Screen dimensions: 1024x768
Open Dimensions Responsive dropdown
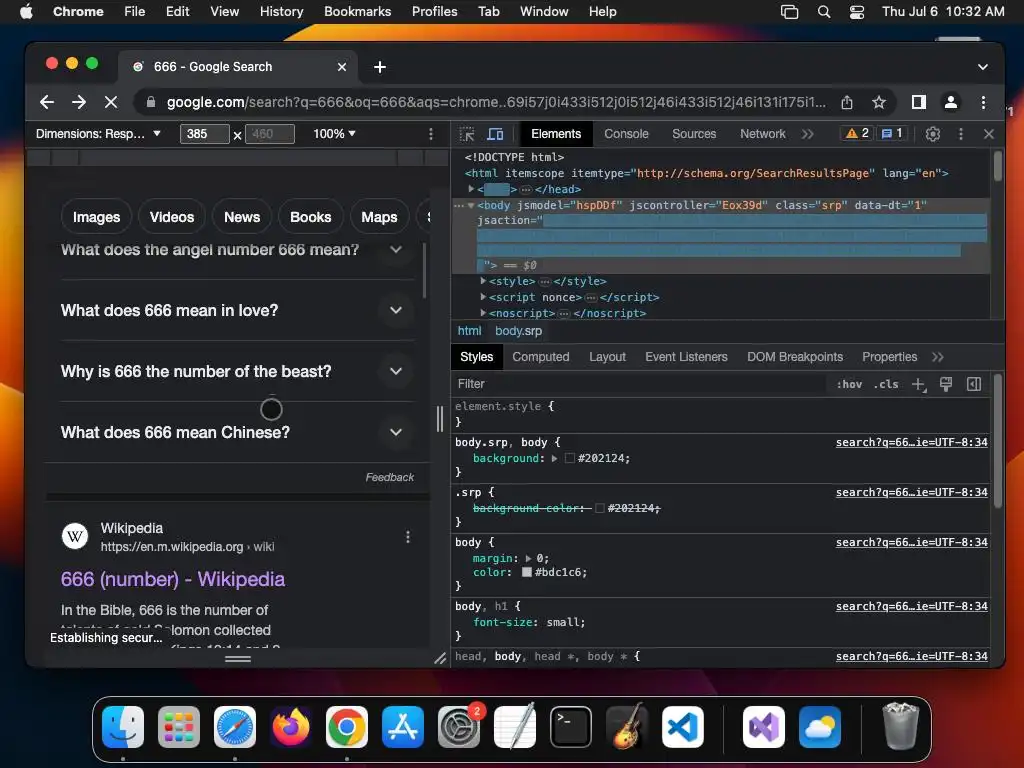pyautogui.click(x=99, y=134)
